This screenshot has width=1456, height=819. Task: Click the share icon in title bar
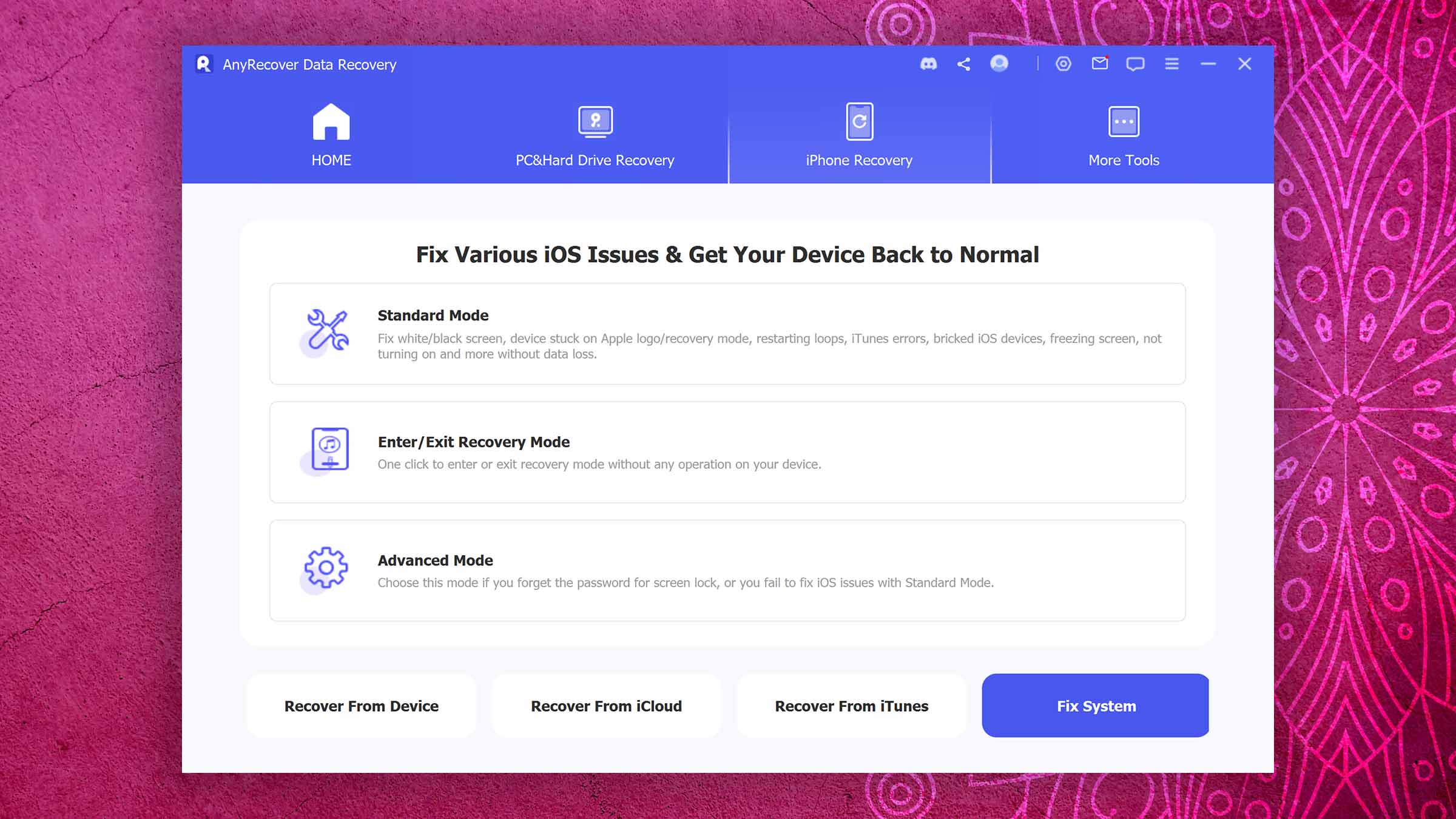coord(963,64)
